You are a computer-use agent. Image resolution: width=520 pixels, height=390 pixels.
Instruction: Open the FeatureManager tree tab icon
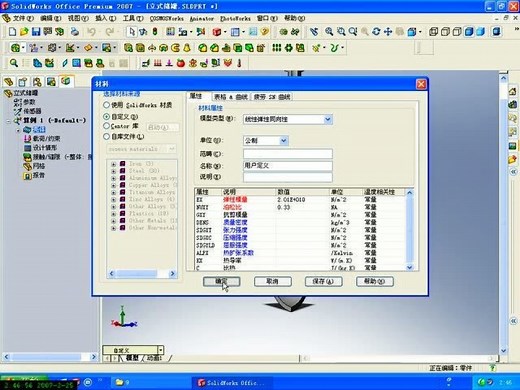(9, 81)
